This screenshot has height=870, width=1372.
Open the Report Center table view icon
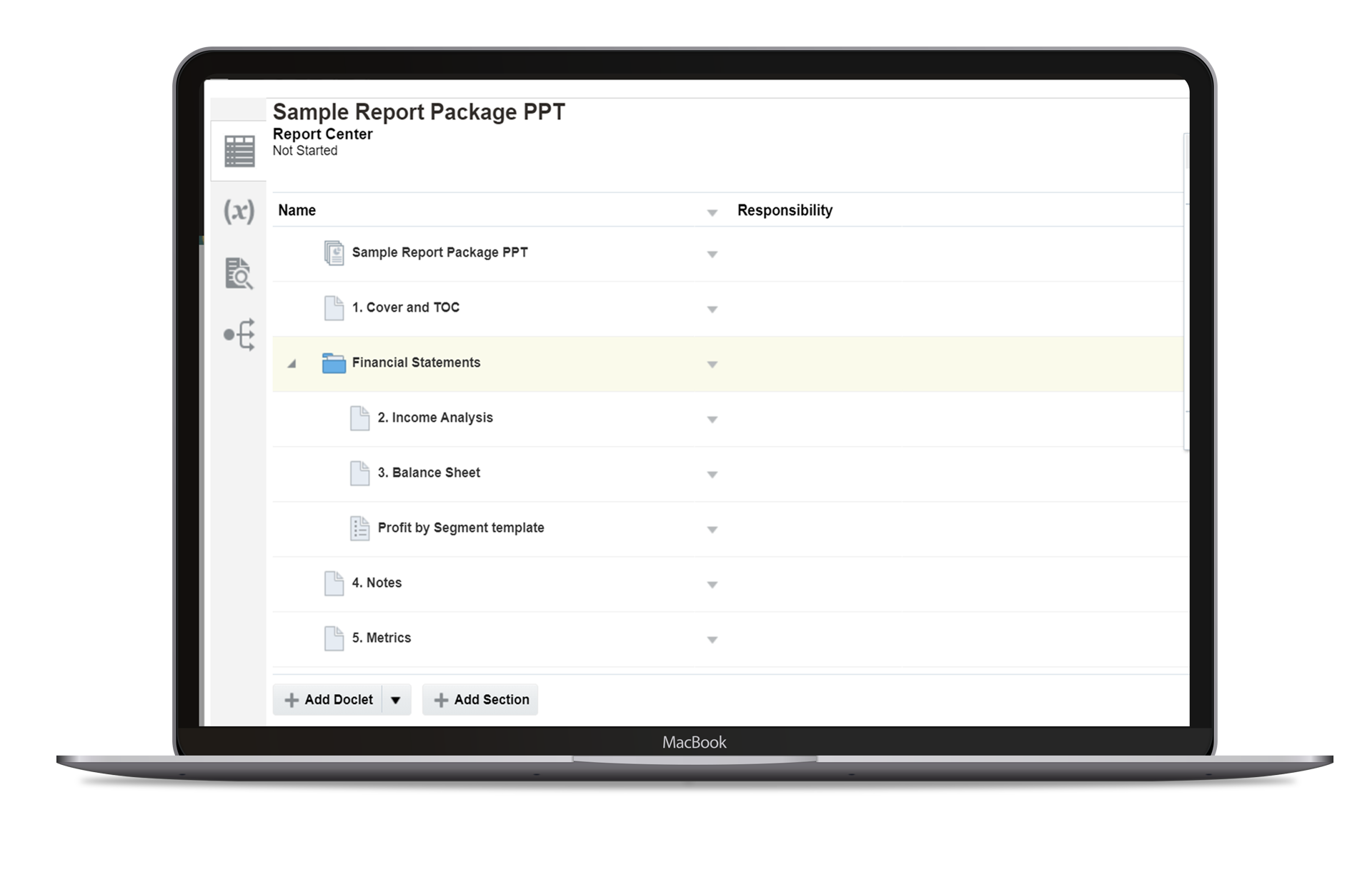239,152
